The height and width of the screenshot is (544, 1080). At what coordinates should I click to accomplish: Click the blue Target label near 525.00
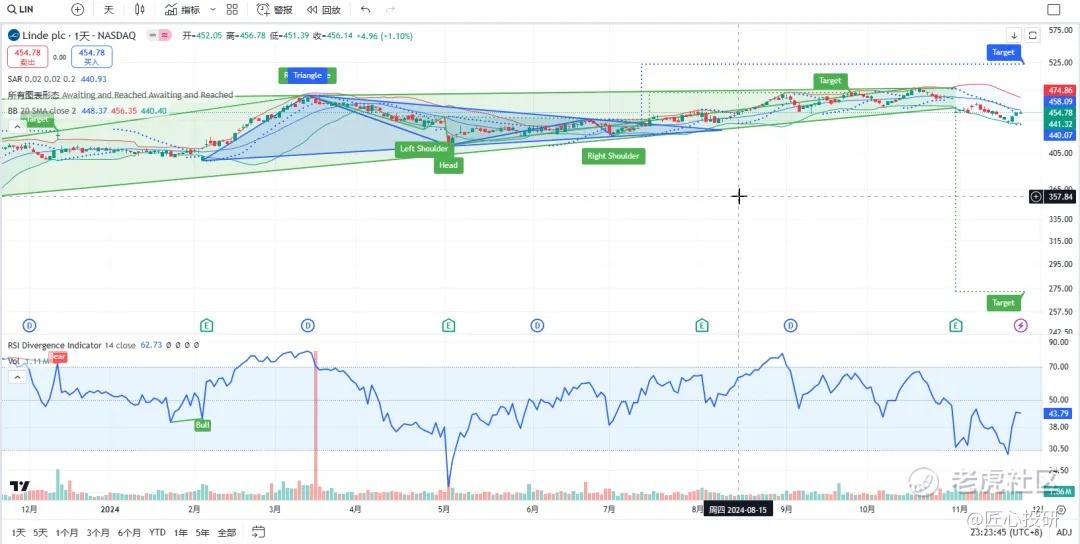pos(1003,52)
